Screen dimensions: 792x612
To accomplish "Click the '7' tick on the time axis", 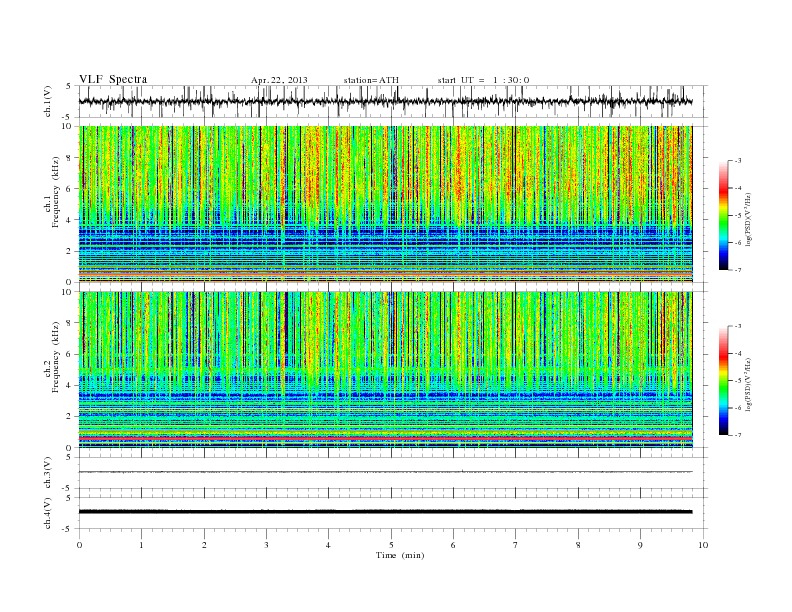I will pos(516,545).
